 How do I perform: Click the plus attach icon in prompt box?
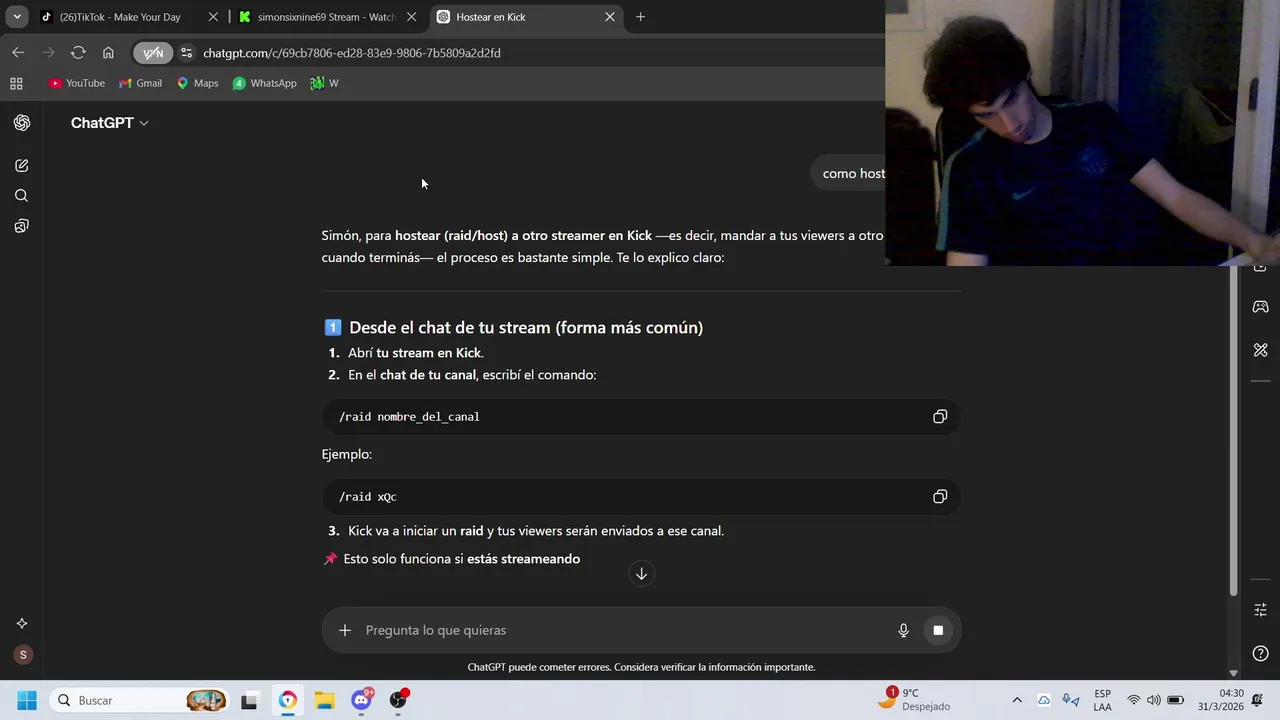tap(345, 630)
